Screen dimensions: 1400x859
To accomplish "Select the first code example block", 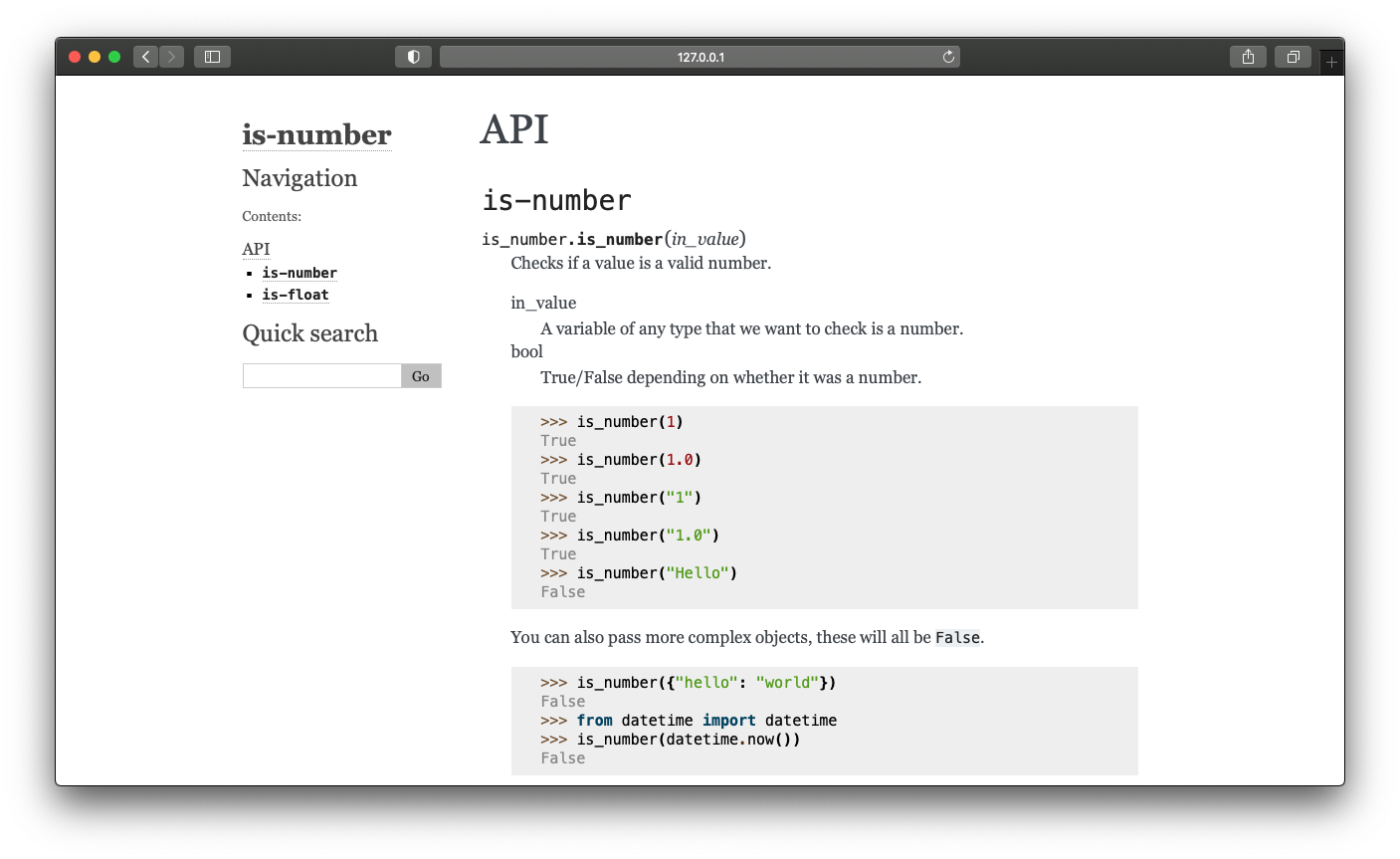I will pos(824,506).
